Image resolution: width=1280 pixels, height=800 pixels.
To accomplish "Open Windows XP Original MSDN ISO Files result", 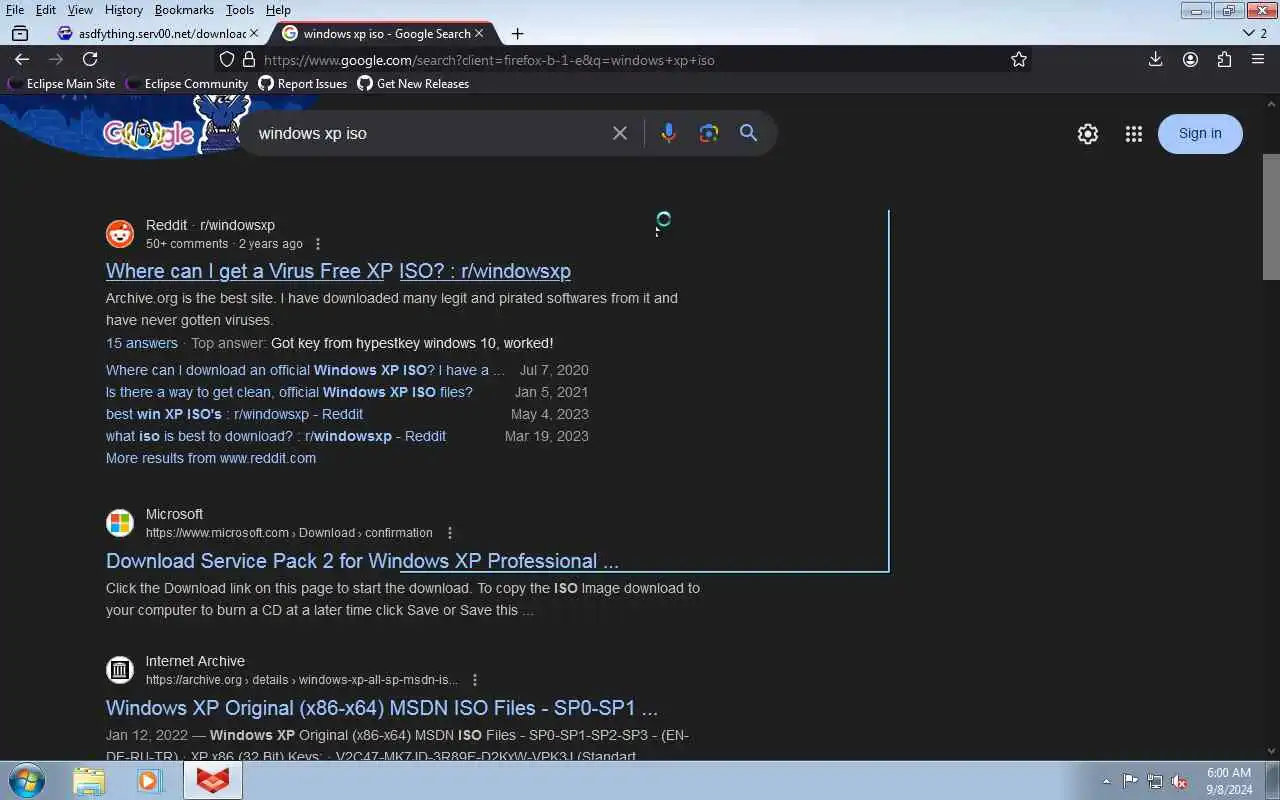I will (x=382, y=708).
